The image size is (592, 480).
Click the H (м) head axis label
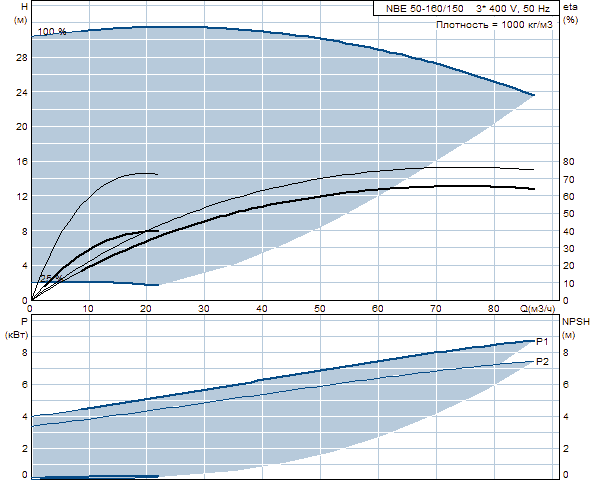tap(21, 13)
